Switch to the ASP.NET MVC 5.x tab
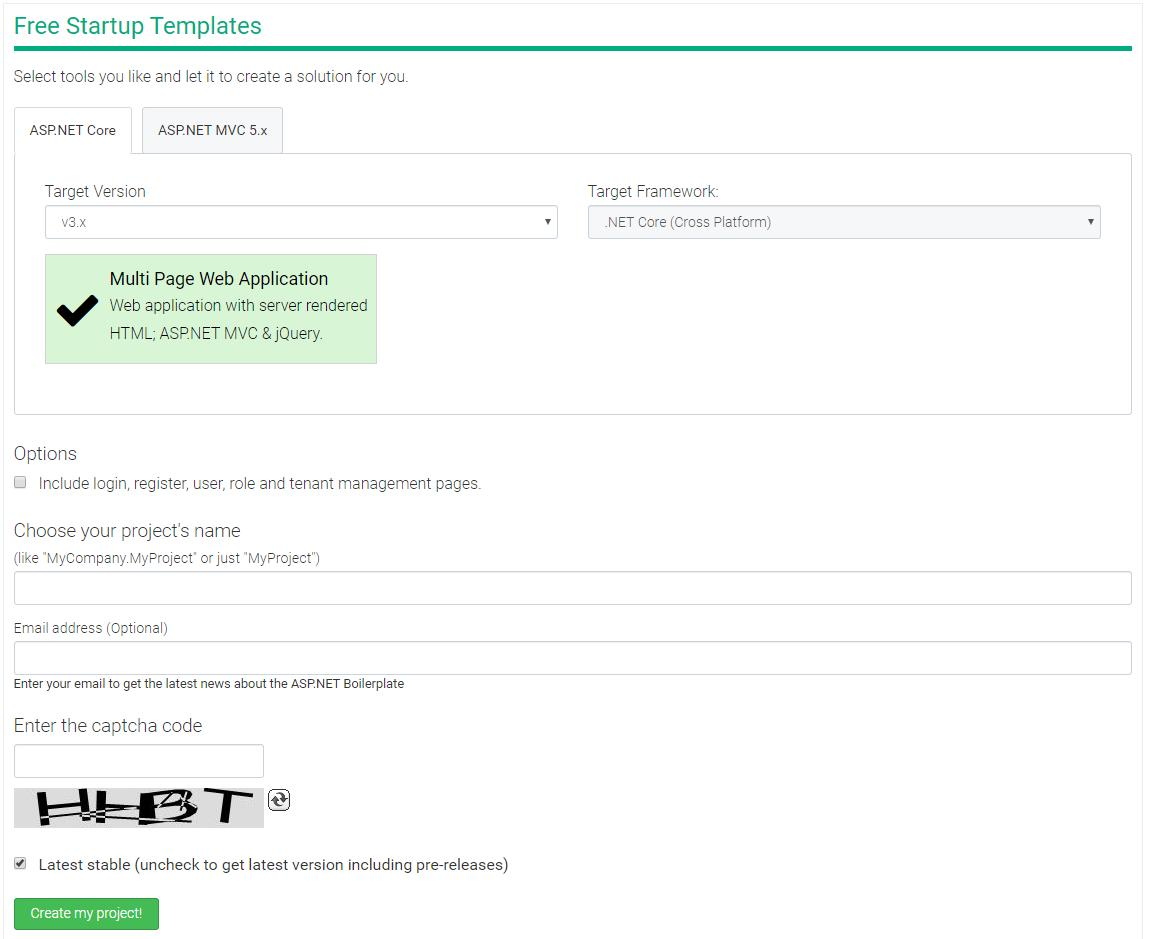This screenshot has height=939, width=1153. point(213,130)
